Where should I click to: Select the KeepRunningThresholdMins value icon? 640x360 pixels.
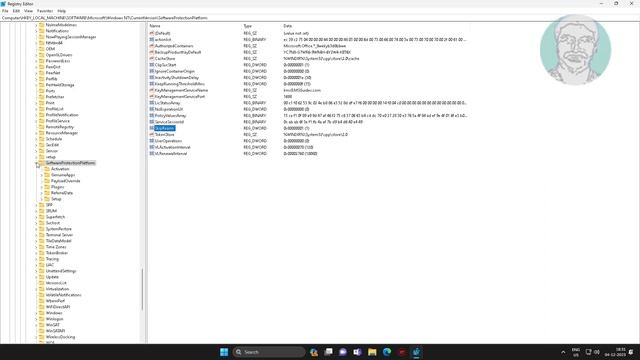[x=151, y=84]
